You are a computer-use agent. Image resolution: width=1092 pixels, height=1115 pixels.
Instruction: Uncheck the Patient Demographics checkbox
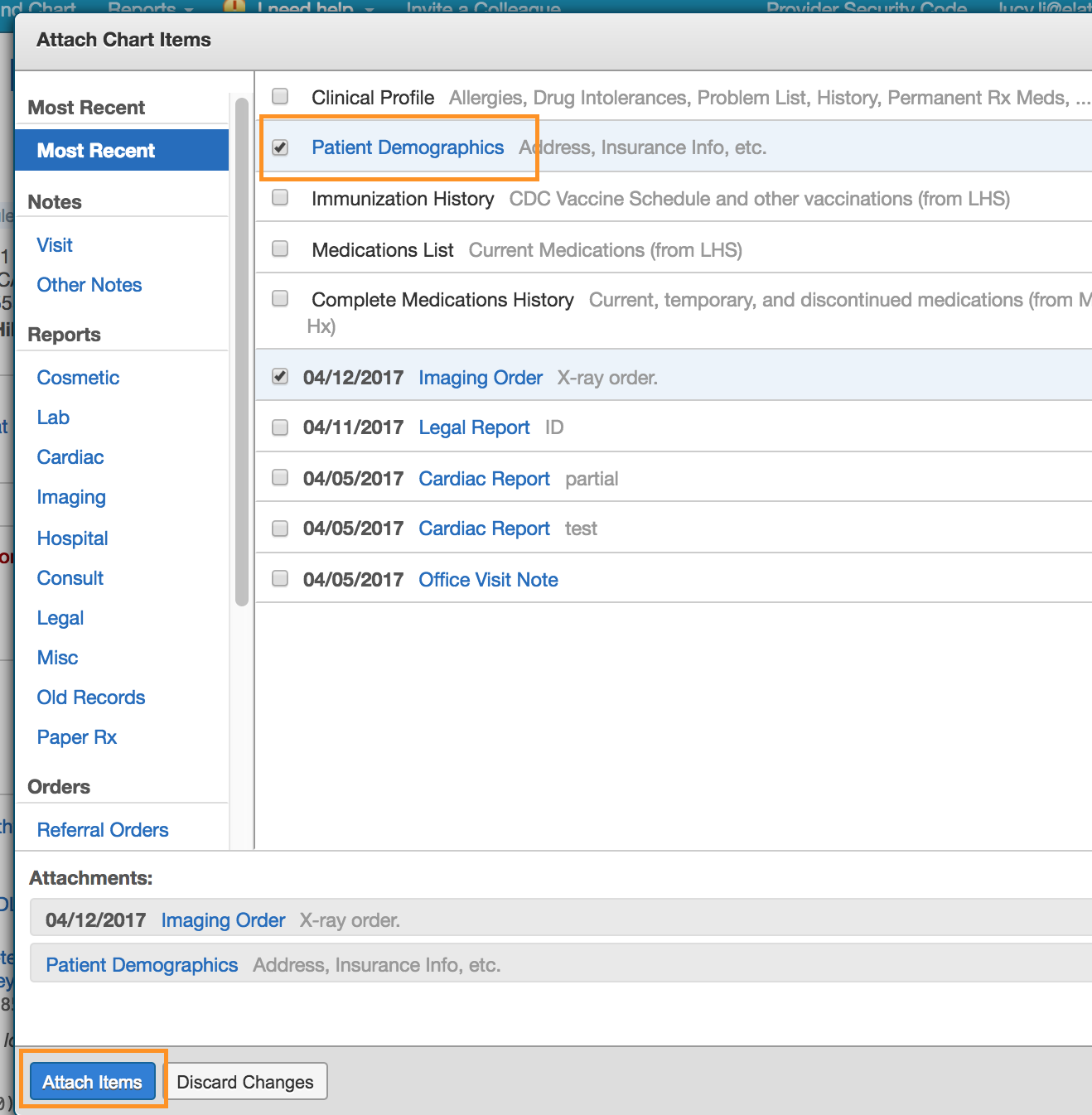(280, 147)
